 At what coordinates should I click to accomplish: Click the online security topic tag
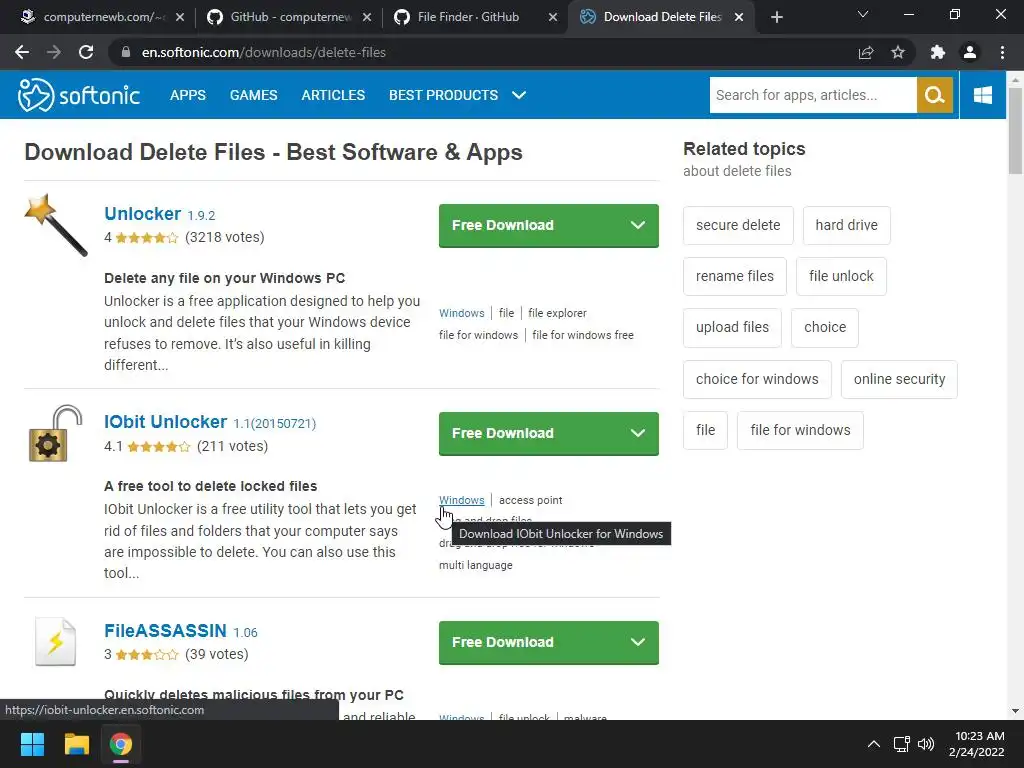pyautogui.click(x=899, y=379)
